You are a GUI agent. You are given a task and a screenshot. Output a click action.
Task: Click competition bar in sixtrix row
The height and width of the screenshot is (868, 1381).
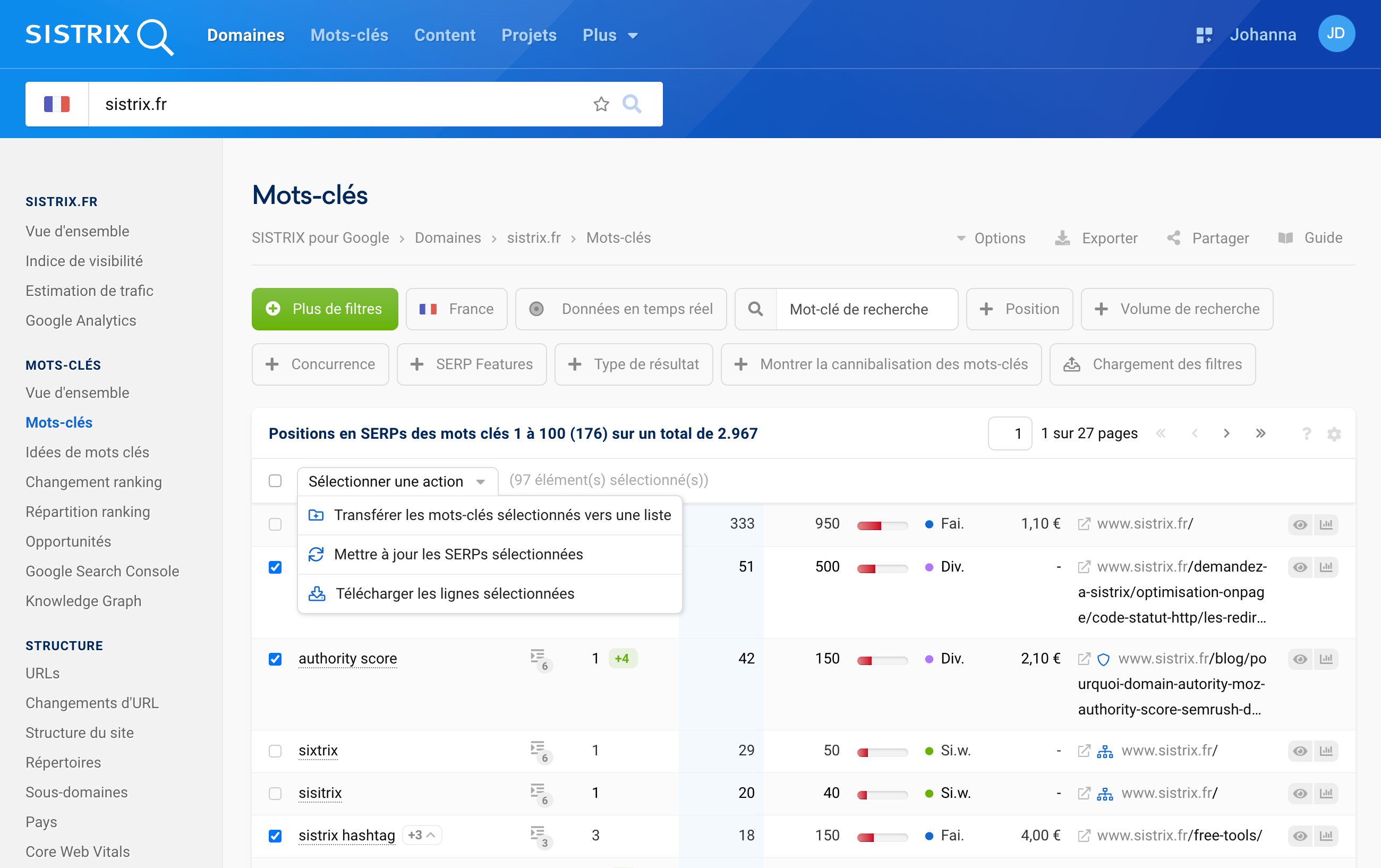point(882,752)
